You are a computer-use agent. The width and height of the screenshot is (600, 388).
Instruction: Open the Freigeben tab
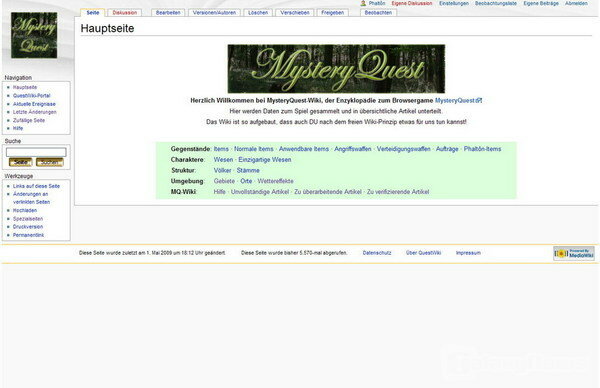click(x=332, y=13)
